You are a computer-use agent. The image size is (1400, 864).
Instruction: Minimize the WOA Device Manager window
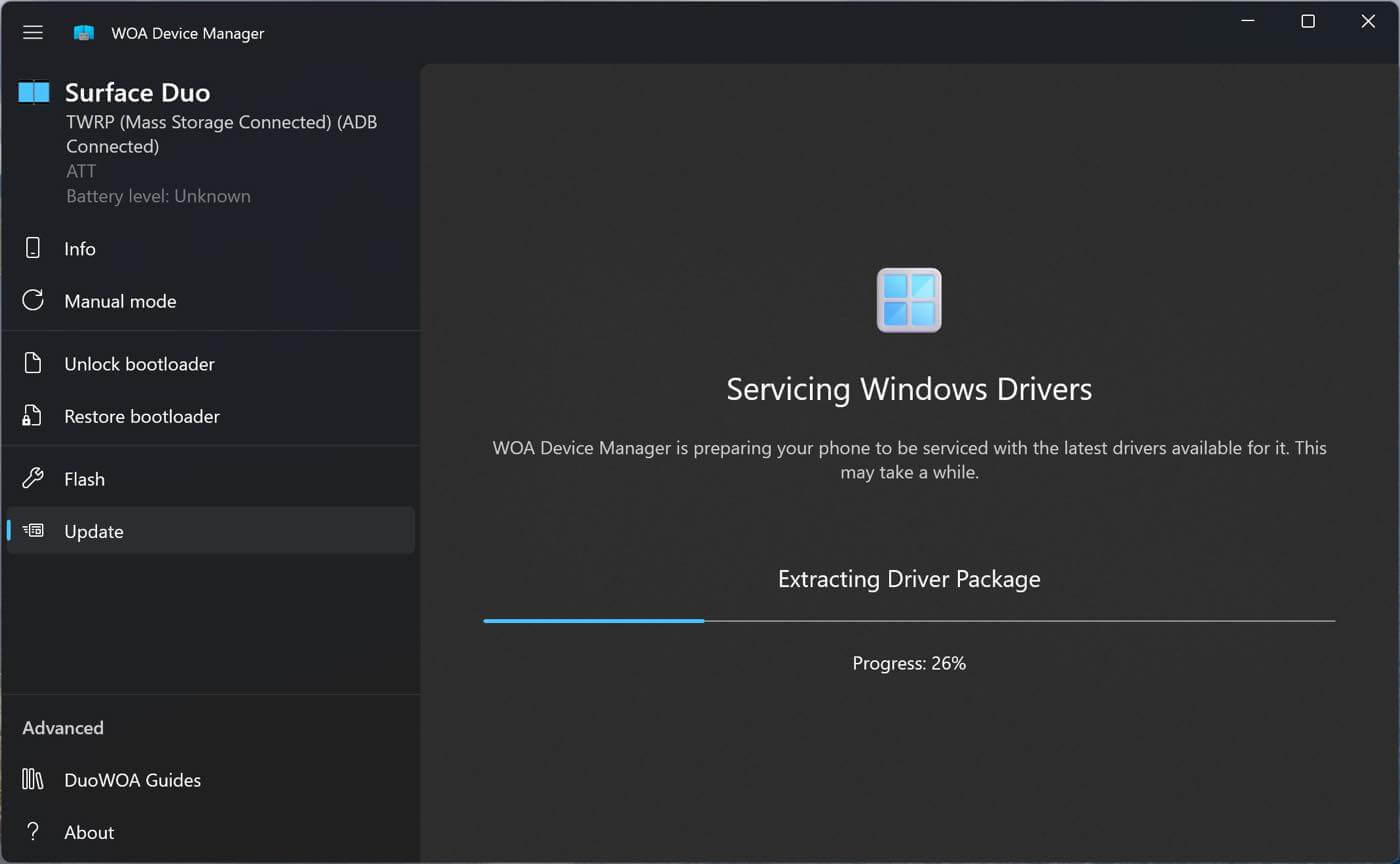coord(1248,21)
